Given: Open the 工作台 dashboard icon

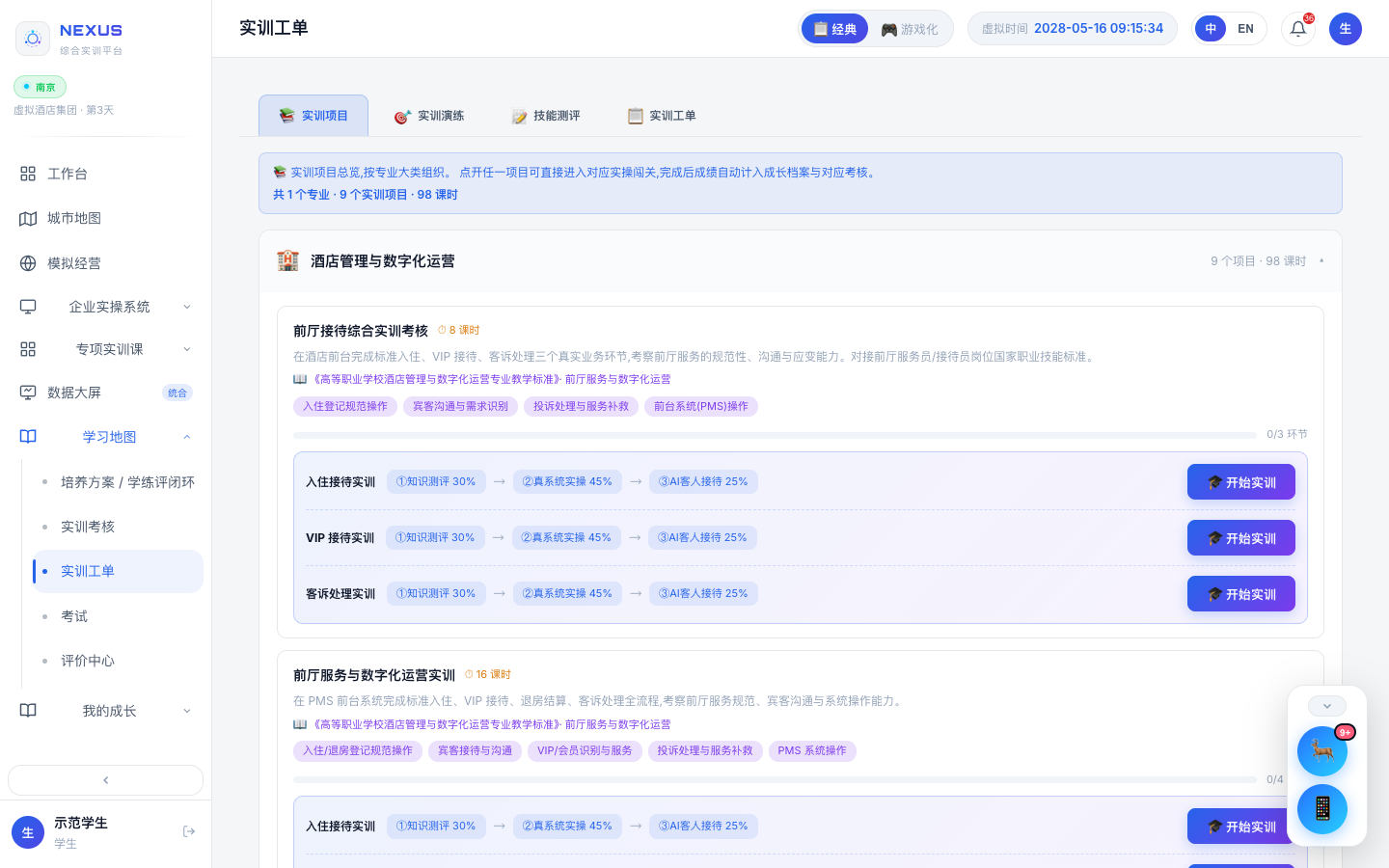Looking at the screenshot, I should (x=28, y=174).
